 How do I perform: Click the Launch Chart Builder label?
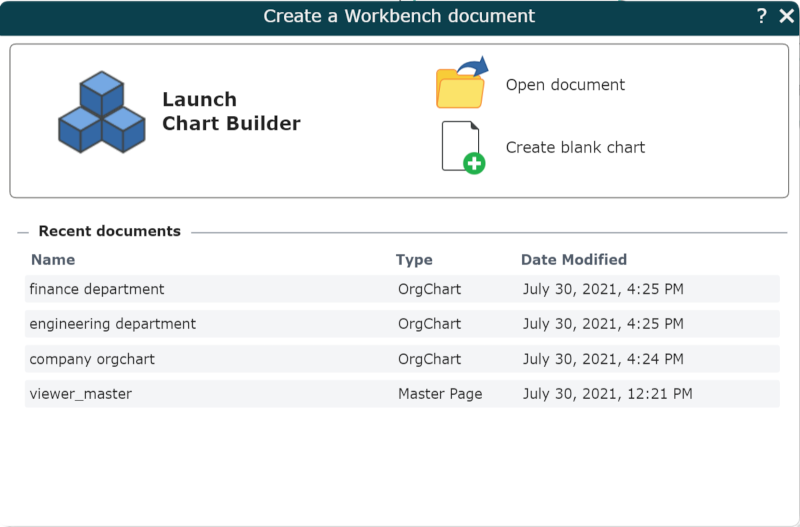pyautogui.click(x=231, y=112)
